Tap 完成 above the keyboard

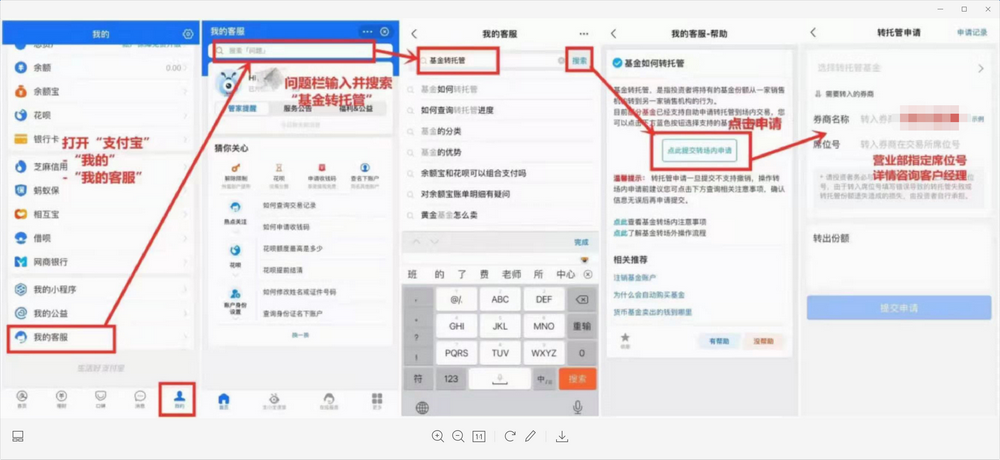point(581,242)
